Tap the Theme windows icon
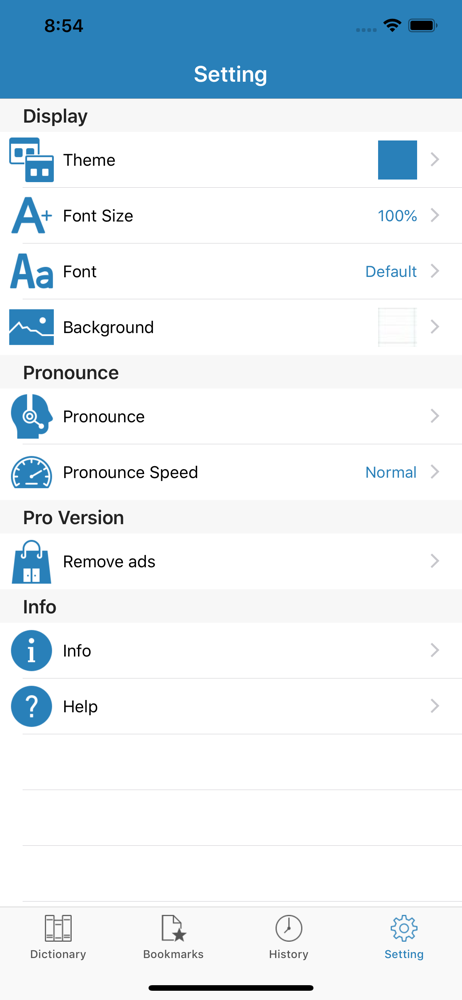The height and width of the screenshot is (1000, 462). 31,159
